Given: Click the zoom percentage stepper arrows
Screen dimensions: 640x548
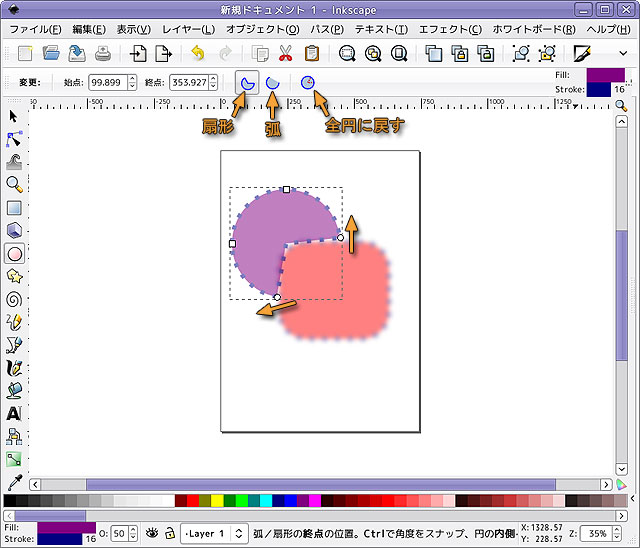Looking at the screenshot, I should [x=617, y=534].
